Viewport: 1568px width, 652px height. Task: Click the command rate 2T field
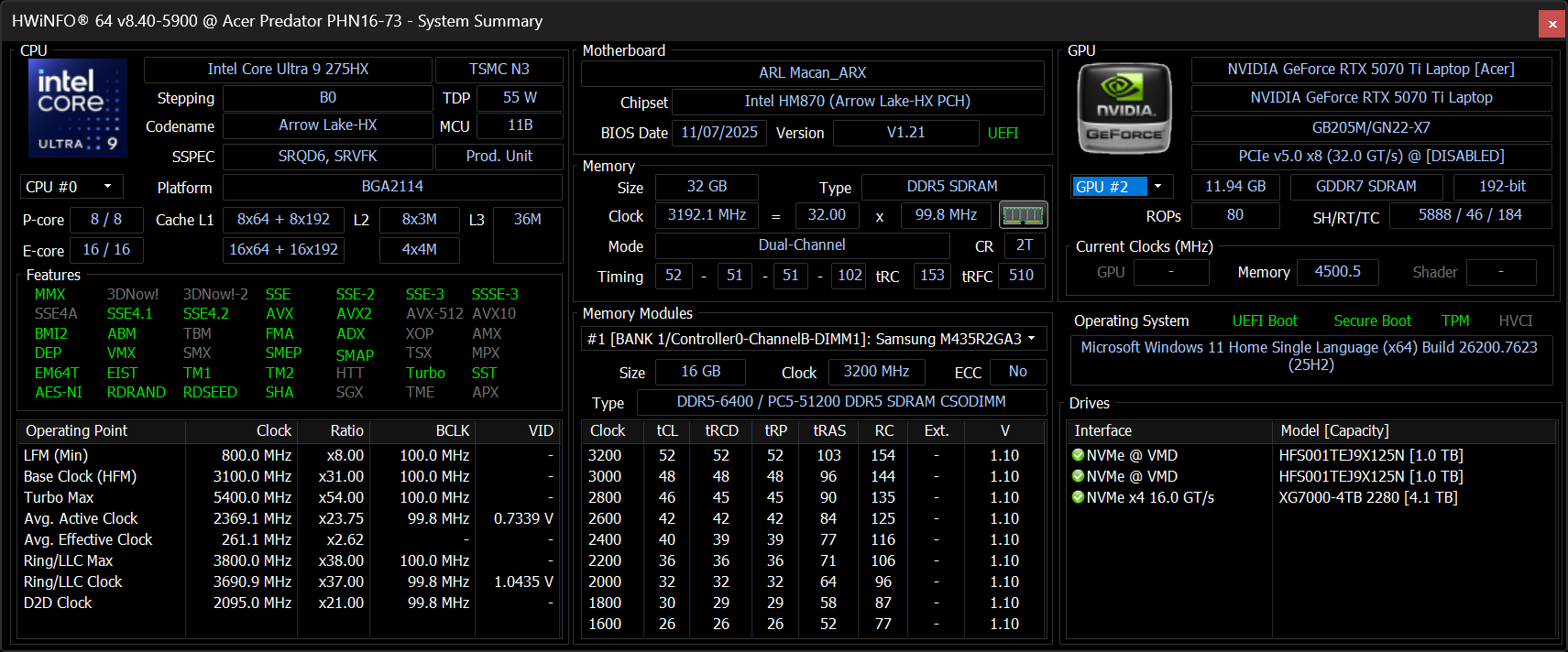tap(1025, 245)
